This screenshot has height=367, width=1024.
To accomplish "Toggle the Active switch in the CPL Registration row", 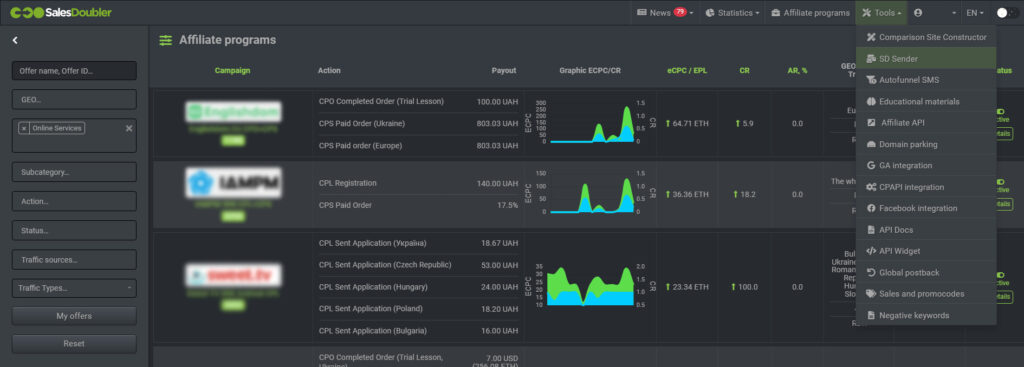I will (1000, 183).
